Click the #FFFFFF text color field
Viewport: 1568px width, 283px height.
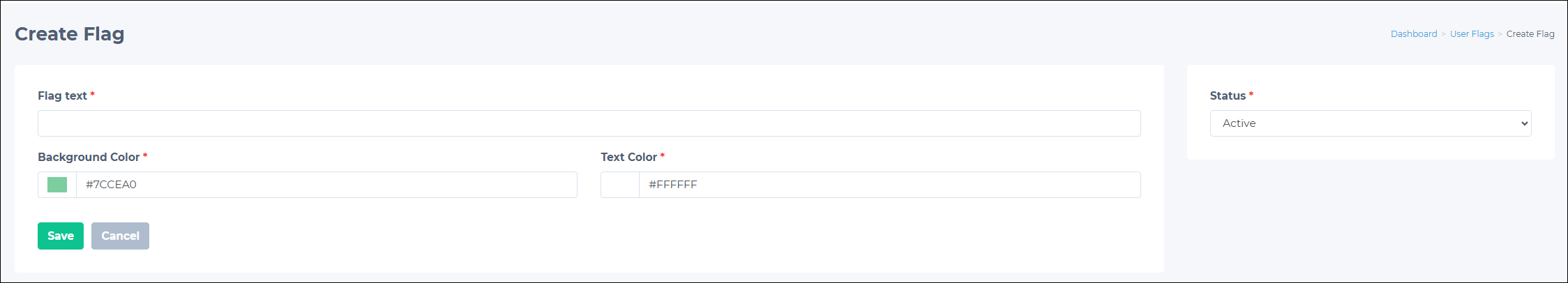pos(889,185)
